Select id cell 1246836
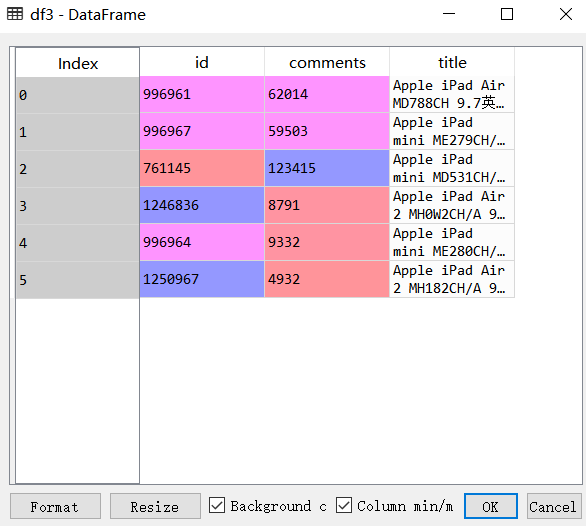586x526 pixels. [202, 205]
